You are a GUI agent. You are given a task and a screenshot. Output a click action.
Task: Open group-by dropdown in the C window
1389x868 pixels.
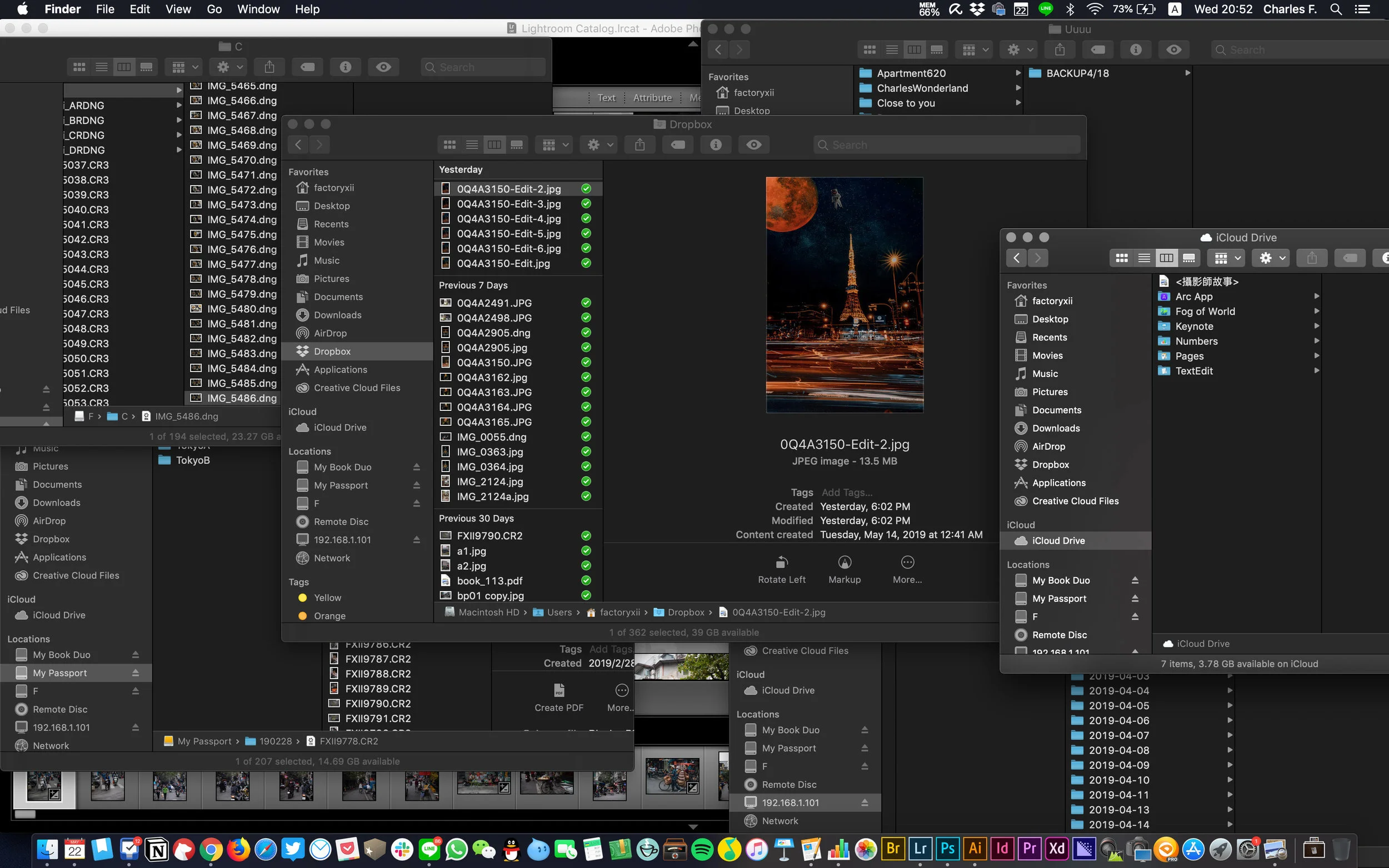pyautogui.click(x=184, y=67)
